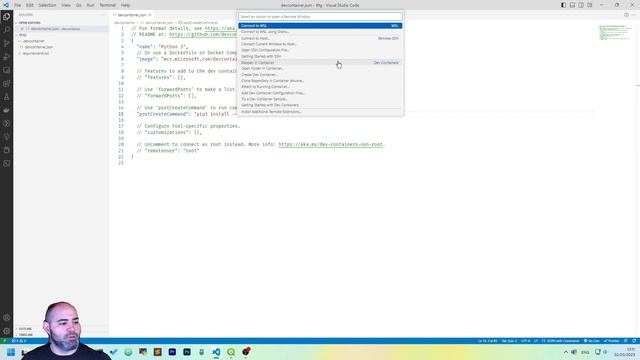This screenshot has height=360, width=640.
Task: Click split editor icon in editor toolbar
Action: click(x=626, y=15)
